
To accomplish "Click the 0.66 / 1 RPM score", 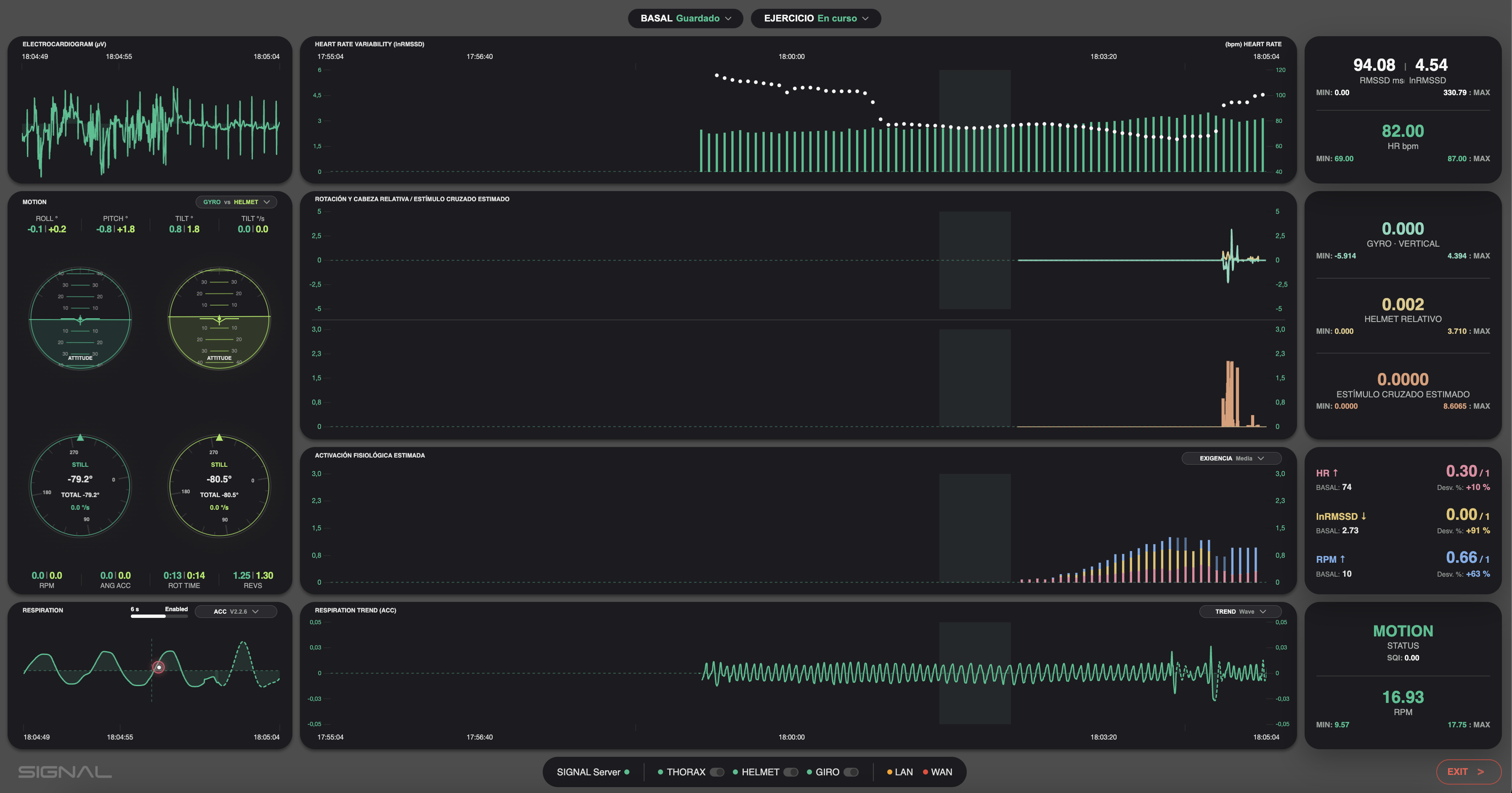I will 1467,557.
